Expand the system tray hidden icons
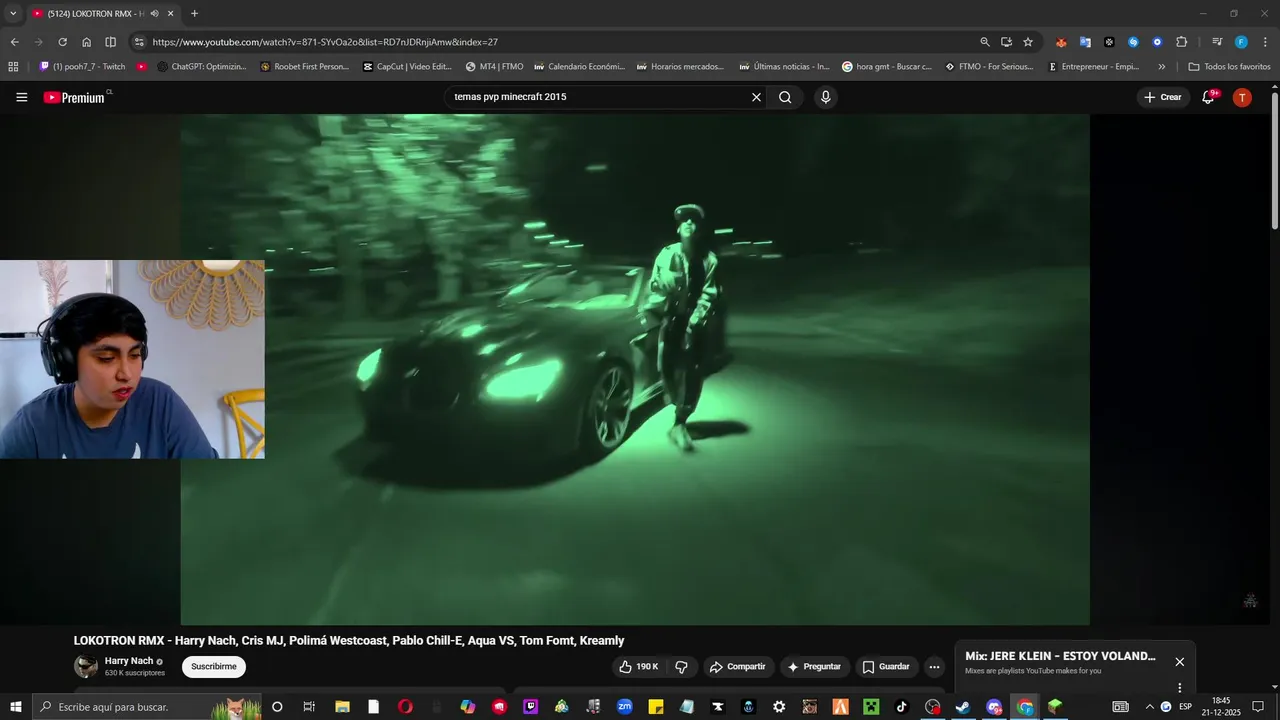This screenshot has height=720, width=1280. coord(1149,707)
